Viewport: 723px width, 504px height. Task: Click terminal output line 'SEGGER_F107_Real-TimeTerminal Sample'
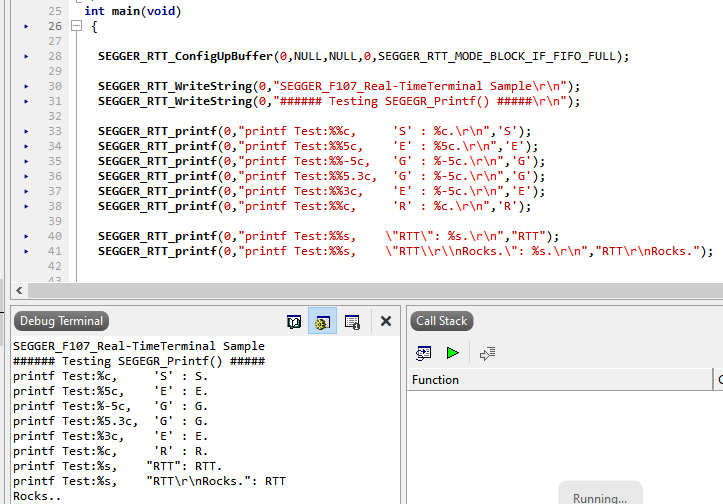(139, 346)
